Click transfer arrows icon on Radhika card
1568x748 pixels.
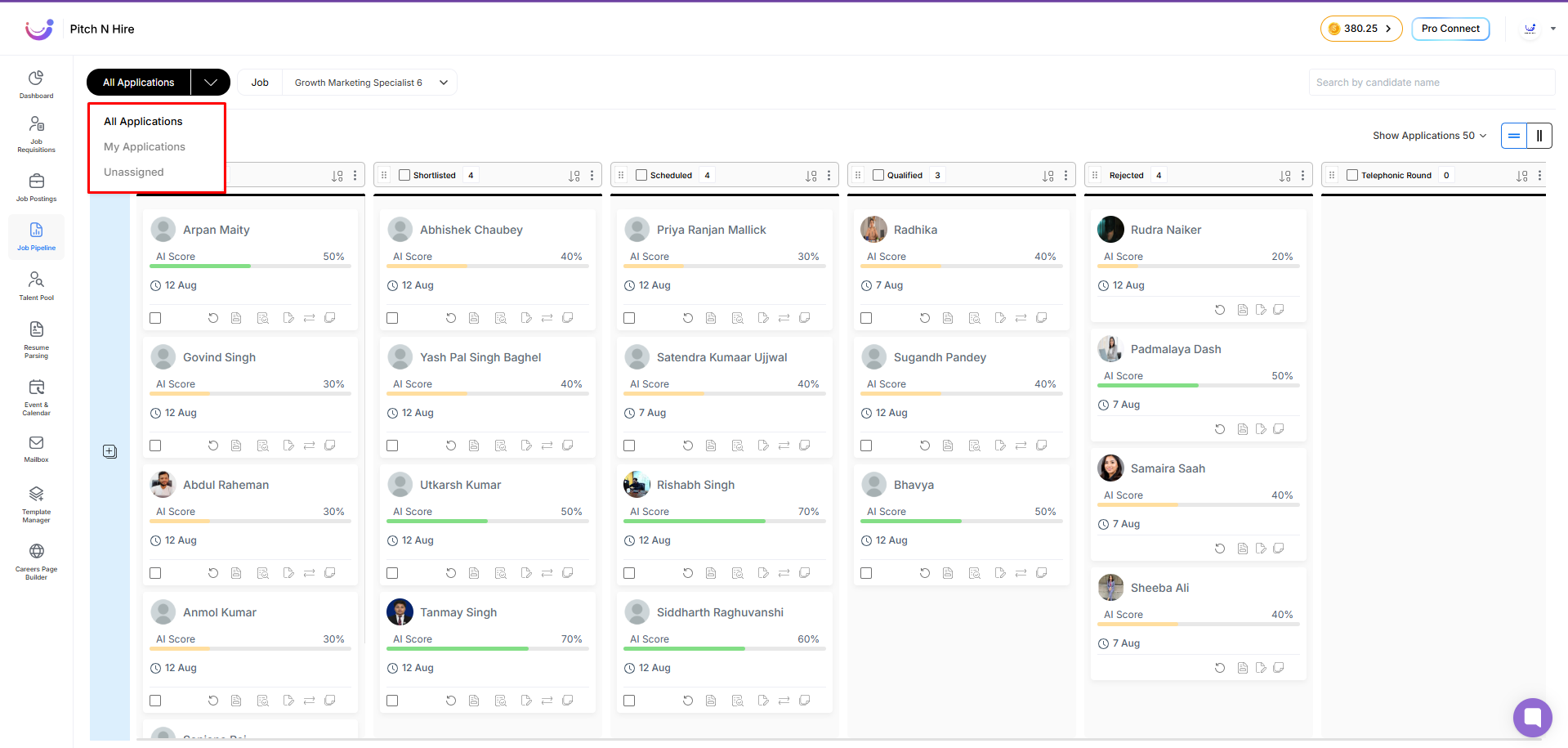(1021, 318)
